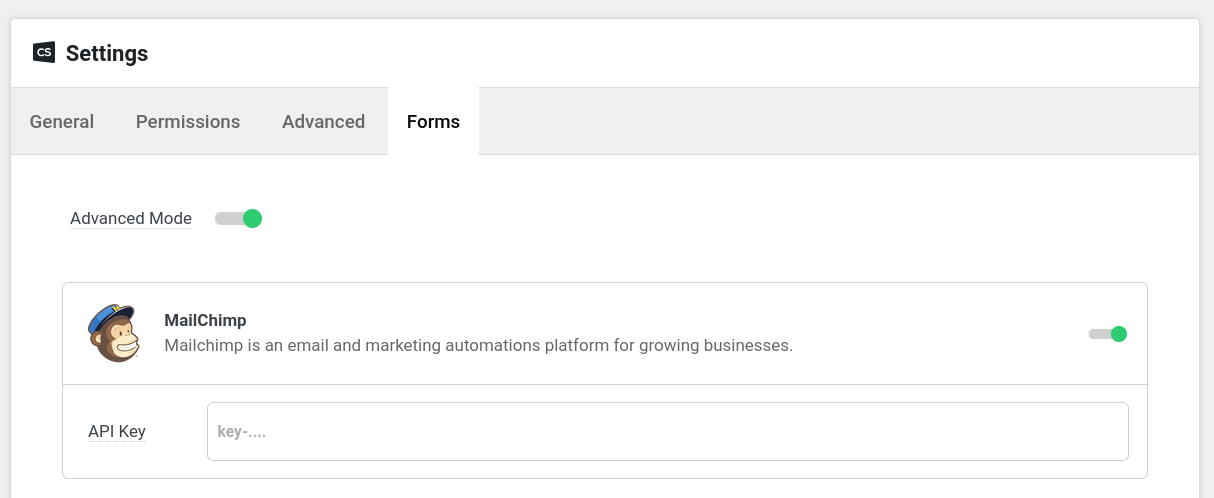Click the CS logo icon beside Settings

click(44, 53)
